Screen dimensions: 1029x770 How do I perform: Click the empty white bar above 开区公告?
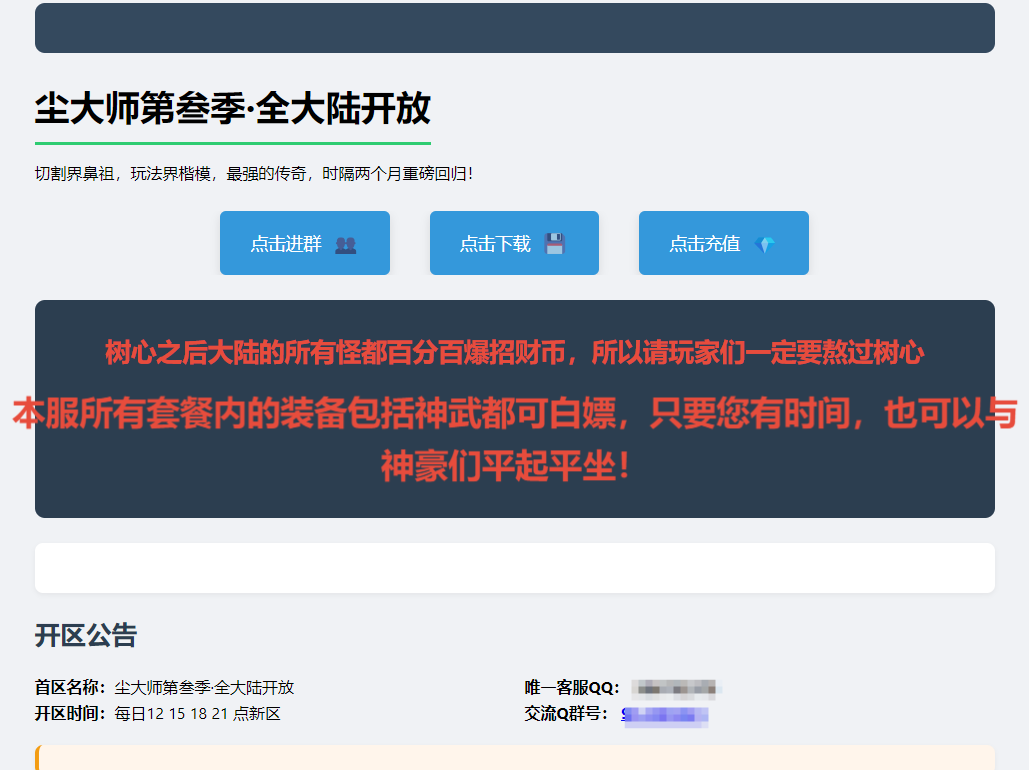click(514, 568)
